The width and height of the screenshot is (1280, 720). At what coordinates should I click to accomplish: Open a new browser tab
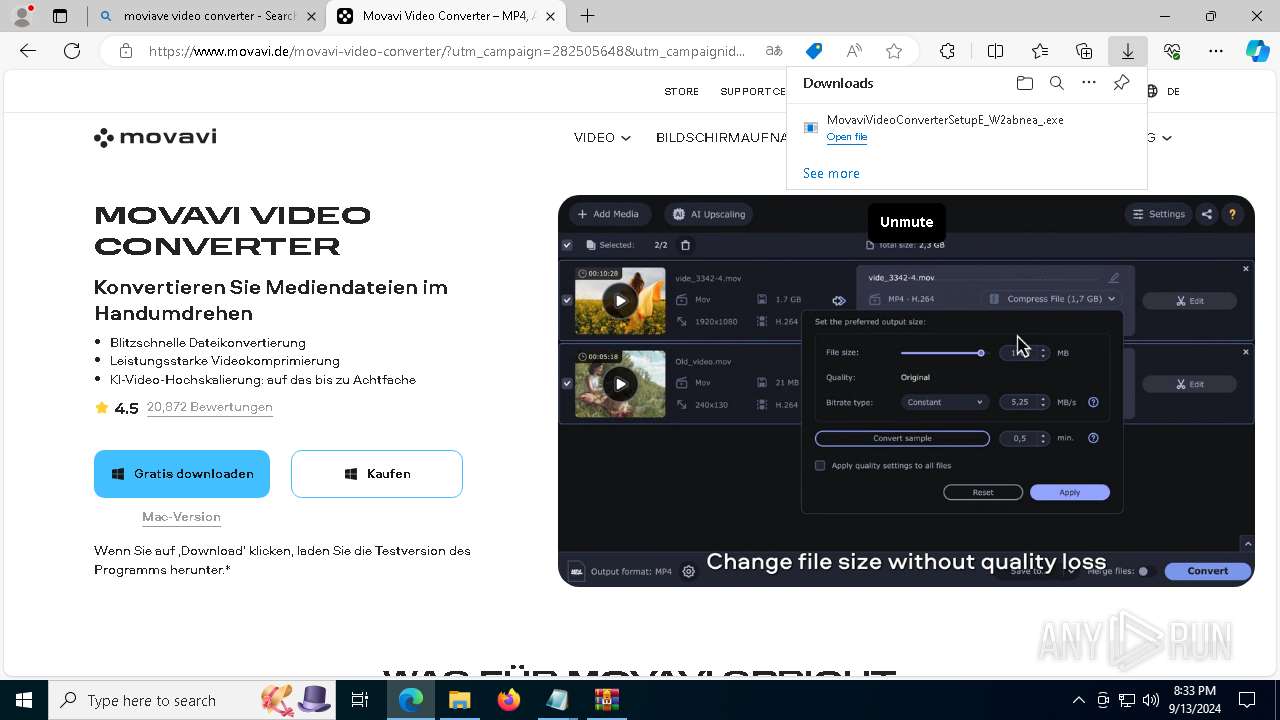pos(588,16)
